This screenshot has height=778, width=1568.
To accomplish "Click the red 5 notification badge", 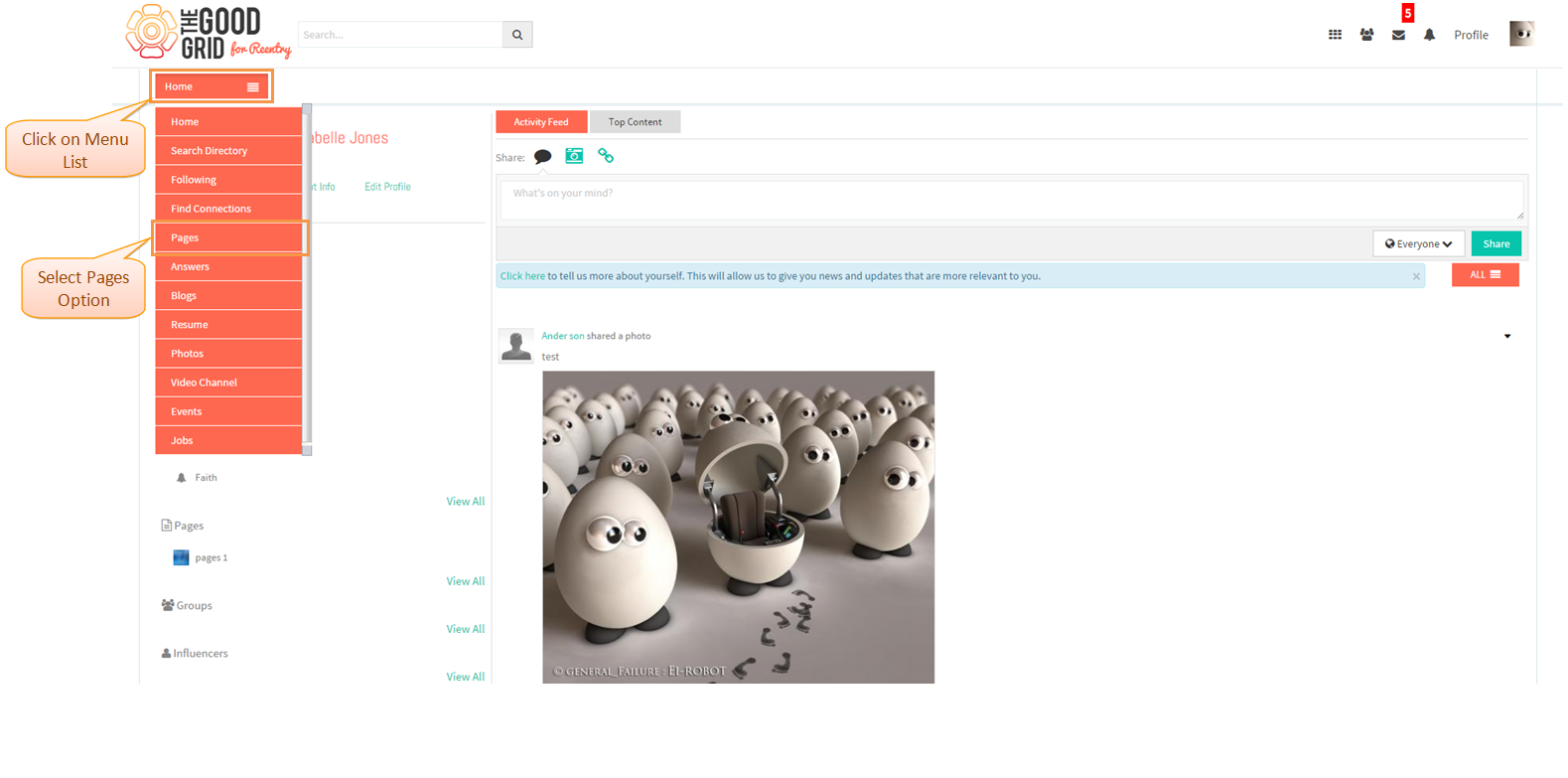I will click(1407, 13).
